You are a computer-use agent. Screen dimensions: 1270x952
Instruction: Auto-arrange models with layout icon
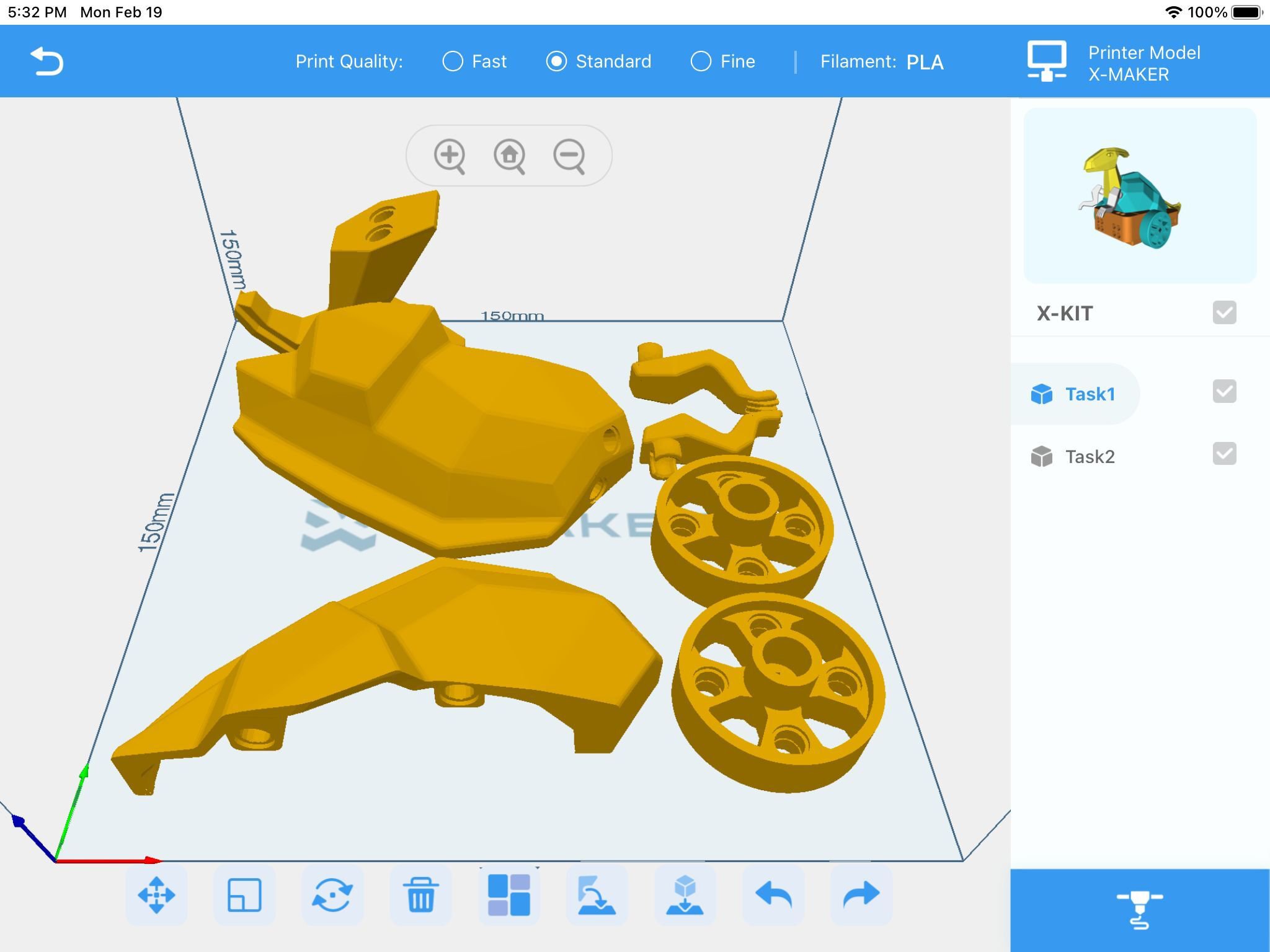[x=509, y=895]
